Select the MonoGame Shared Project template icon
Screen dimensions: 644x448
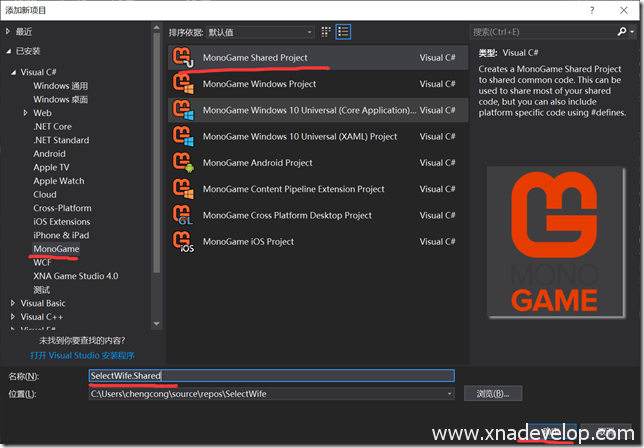tap(184, 58)
